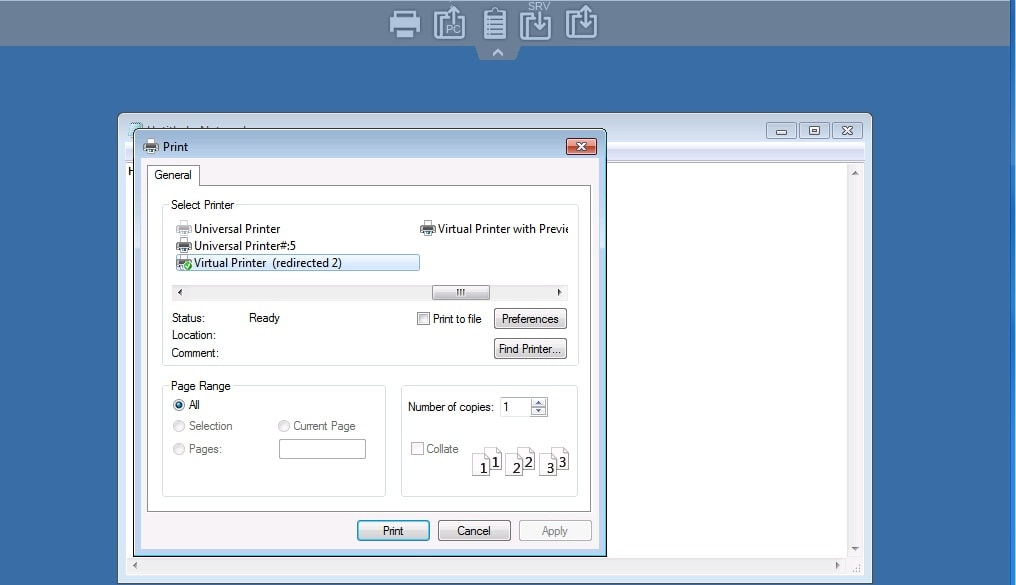Open printer Preferences
Screen dimensions: 1016x585
click(530, 319)
